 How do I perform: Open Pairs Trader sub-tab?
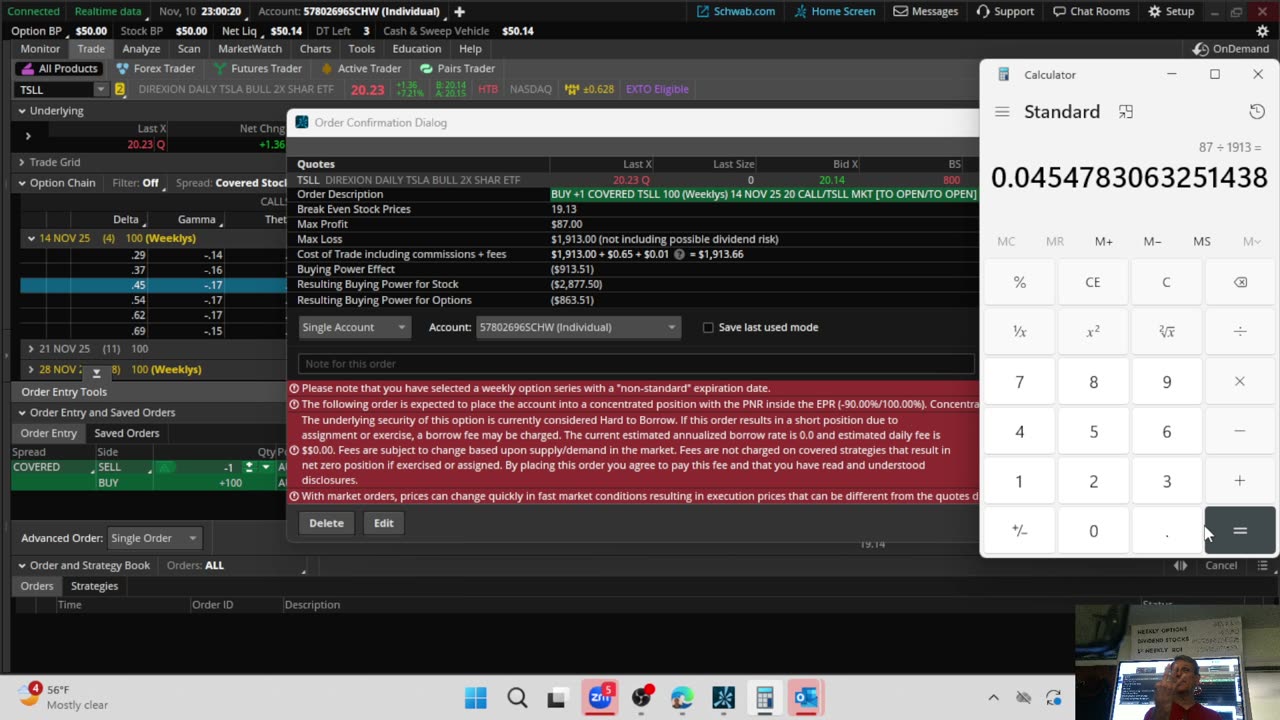(x=457, y=68)
